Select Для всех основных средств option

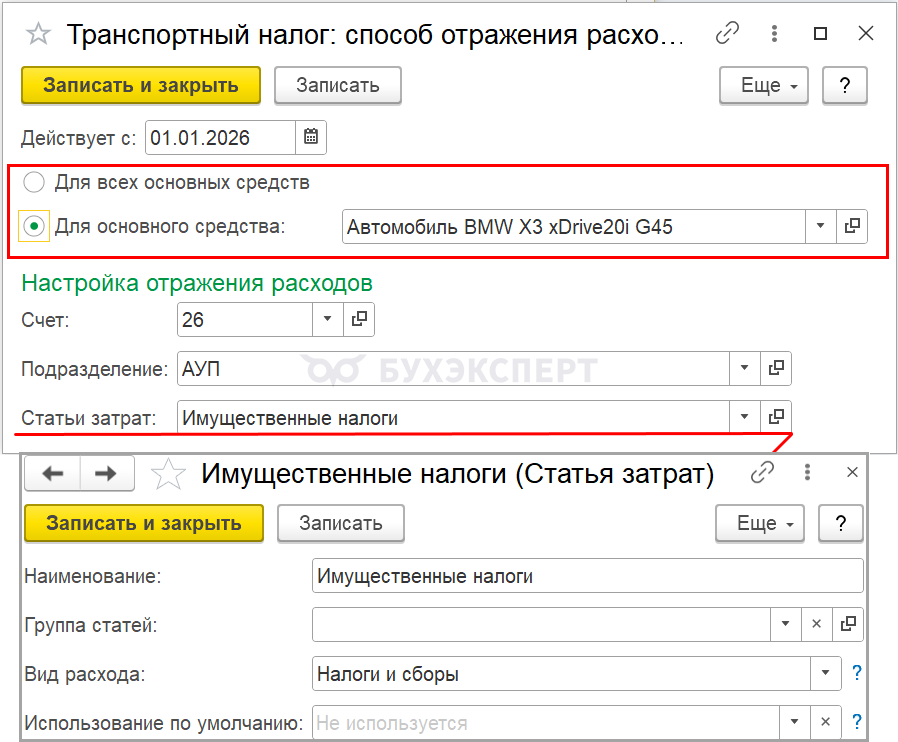[35, 182]
